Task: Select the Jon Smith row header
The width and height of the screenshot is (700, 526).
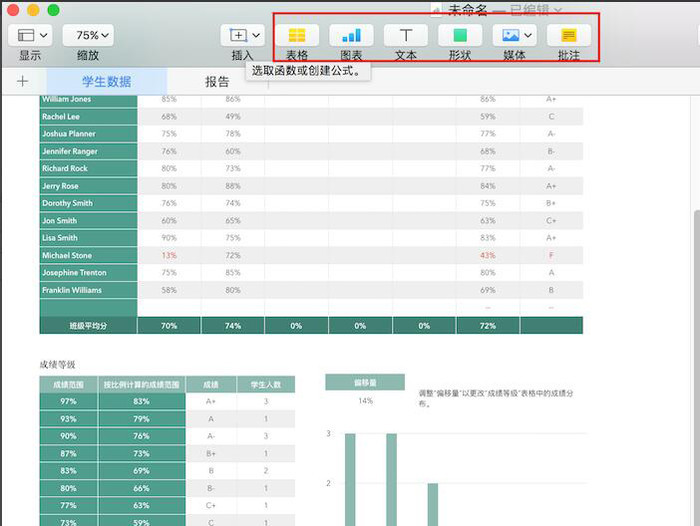Action: click(88, 221)
